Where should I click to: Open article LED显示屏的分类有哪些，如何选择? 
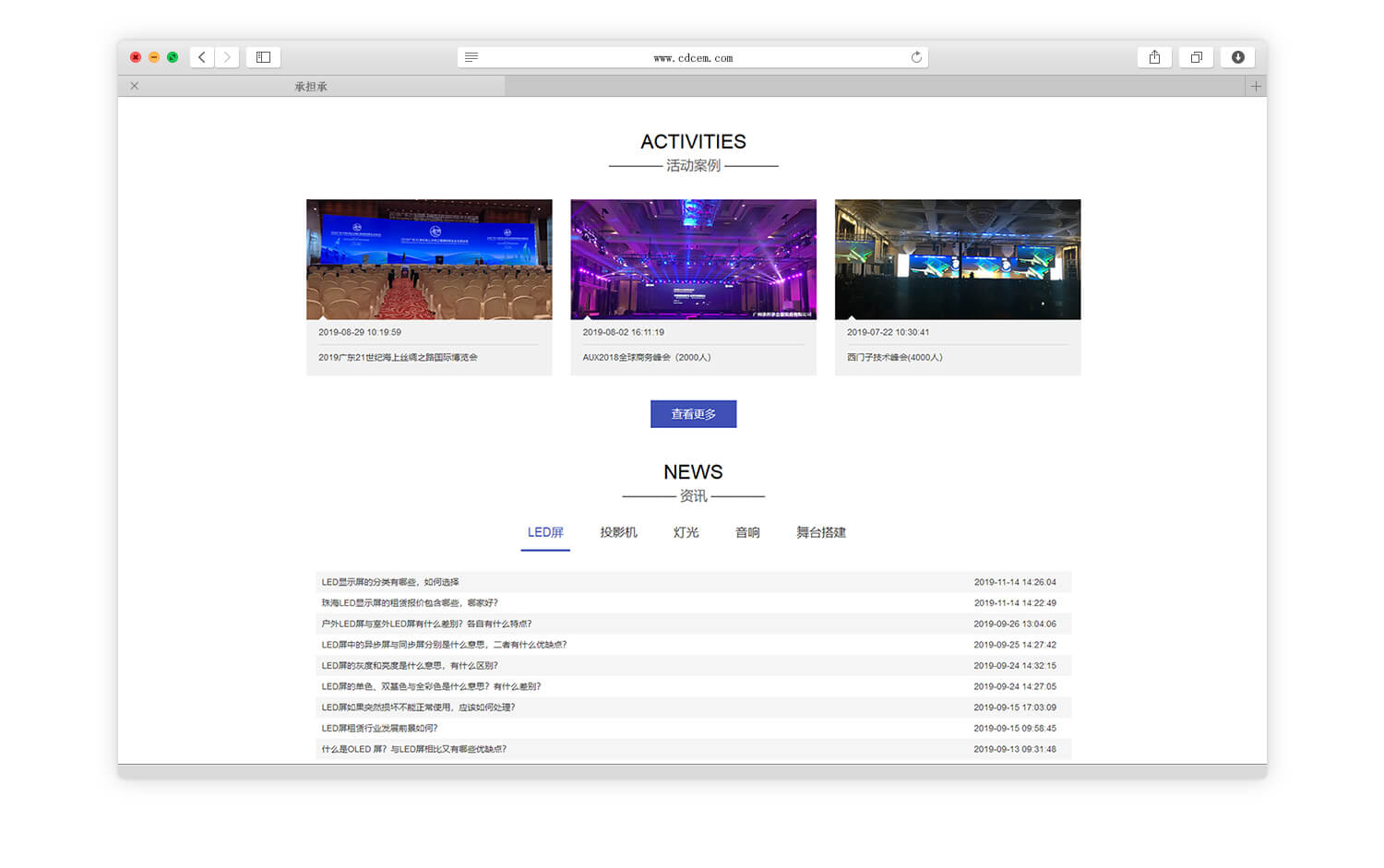tap(390, 582)
